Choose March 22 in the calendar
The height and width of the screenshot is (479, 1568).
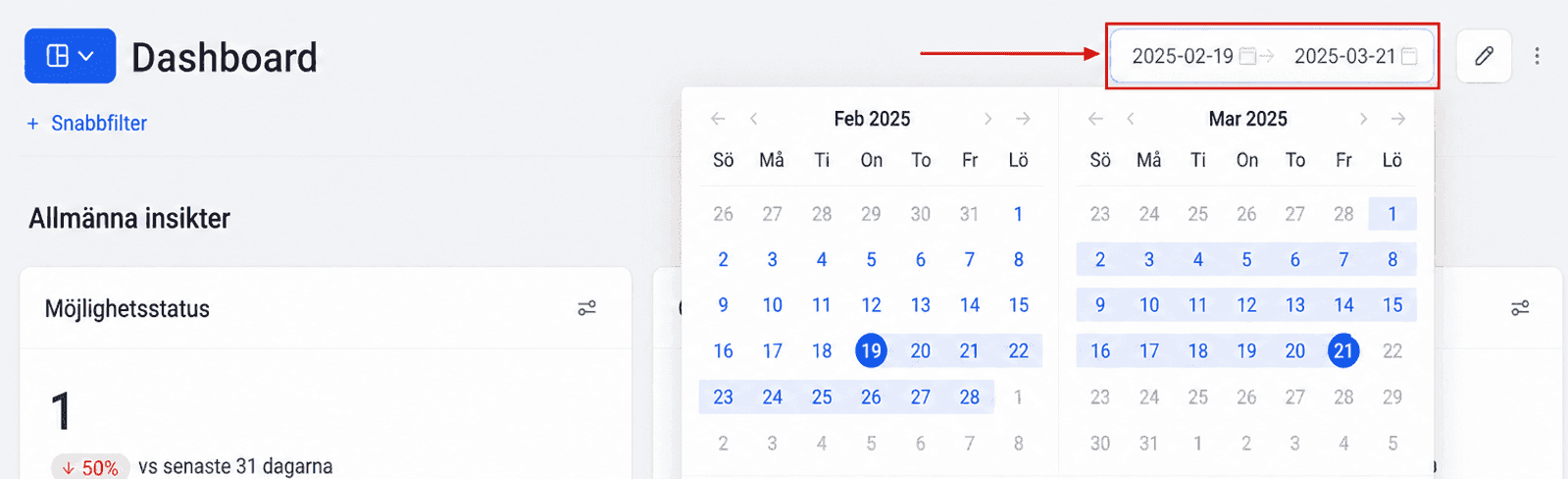(1392, 350)
